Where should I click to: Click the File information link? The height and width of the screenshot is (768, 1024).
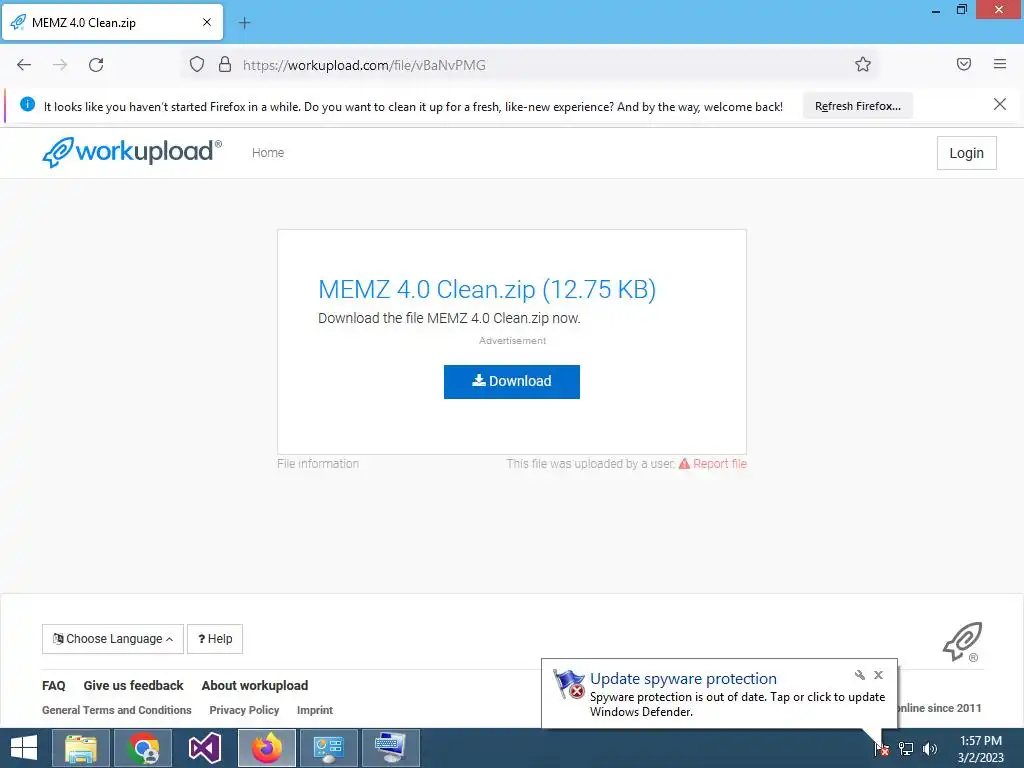pyautogui.click(x=318, y=464)
